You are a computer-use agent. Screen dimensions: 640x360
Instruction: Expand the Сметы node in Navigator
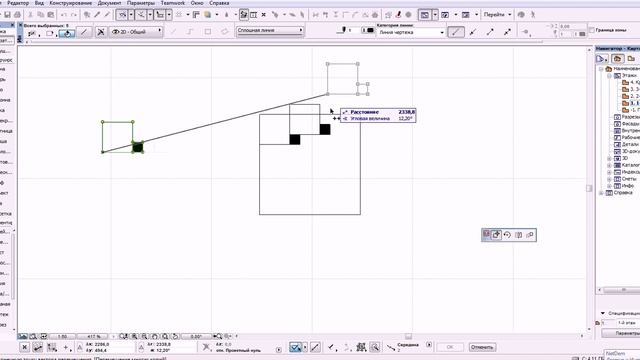pyautogui.click(x=609, y=179)
